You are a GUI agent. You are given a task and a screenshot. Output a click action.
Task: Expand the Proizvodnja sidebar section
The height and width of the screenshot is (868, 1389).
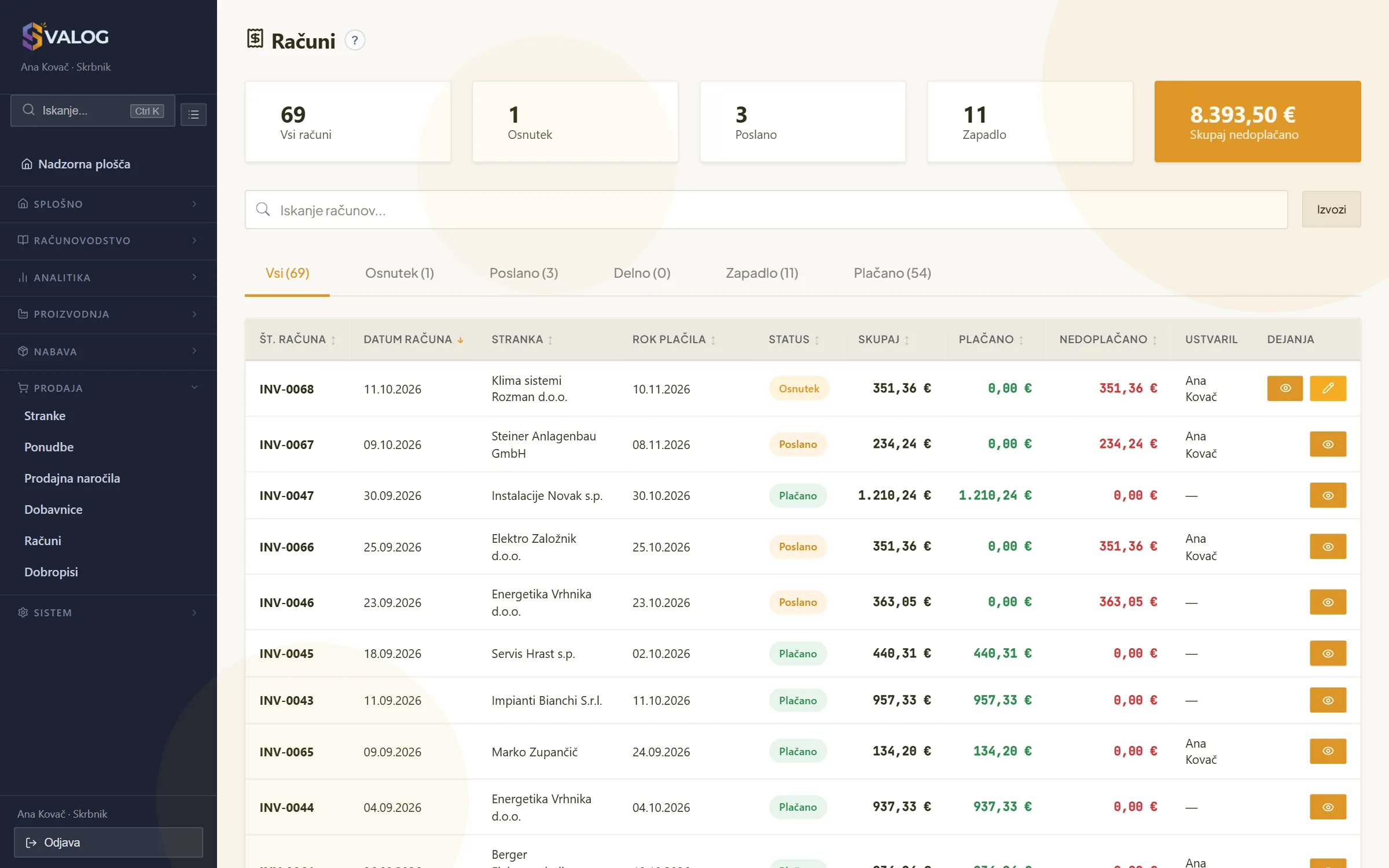[x=108, y=314]
